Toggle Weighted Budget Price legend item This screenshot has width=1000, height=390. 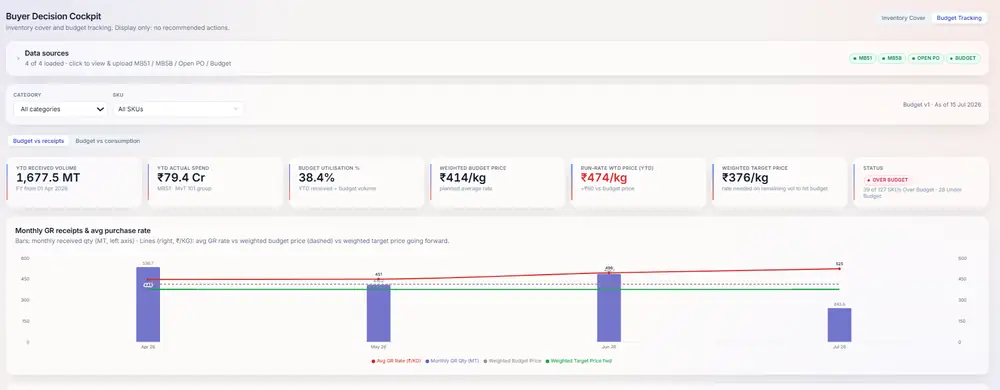point(512,361)
